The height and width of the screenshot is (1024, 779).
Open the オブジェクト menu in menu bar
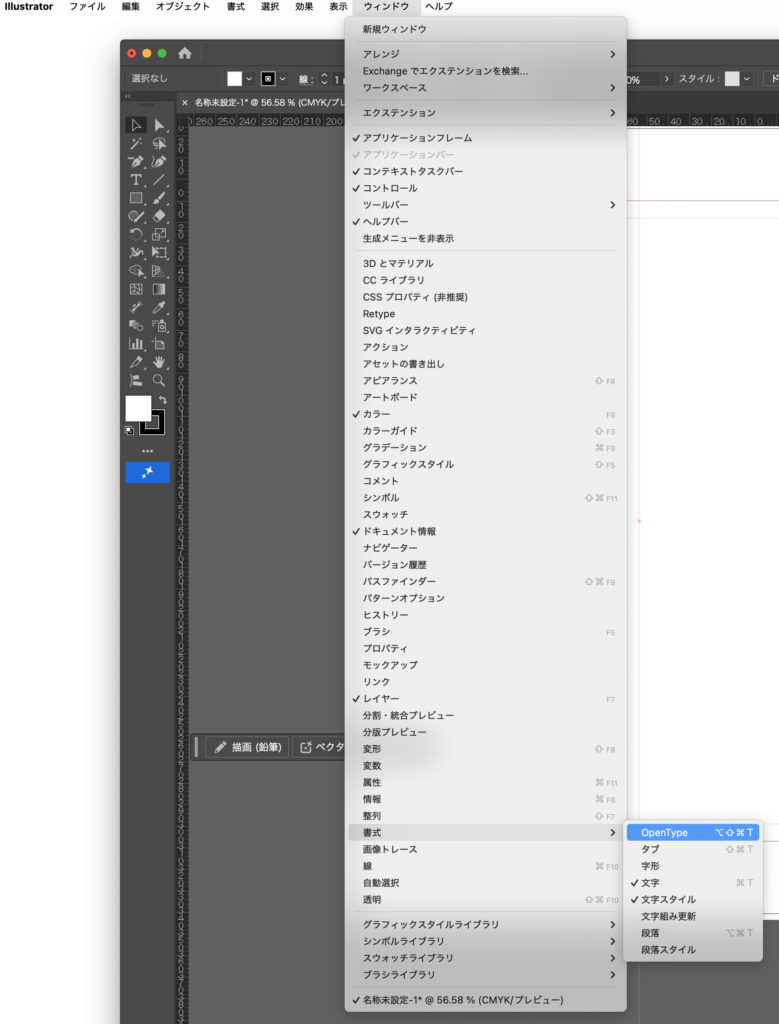pyautogui.click(x=183, y=7)
